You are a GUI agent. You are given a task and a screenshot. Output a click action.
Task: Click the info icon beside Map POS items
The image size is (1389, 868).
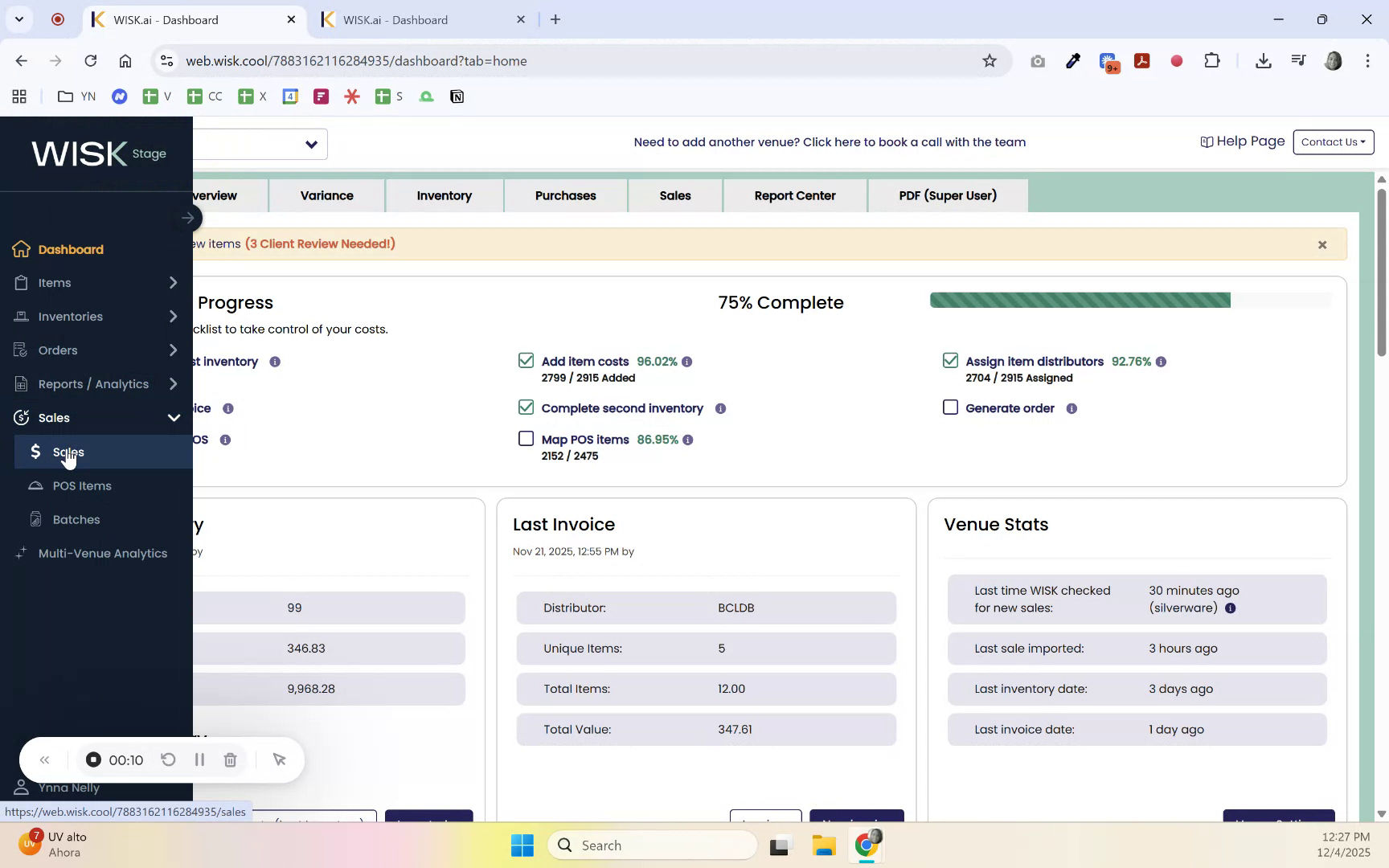pyautogui.click(x=687, y=440)
